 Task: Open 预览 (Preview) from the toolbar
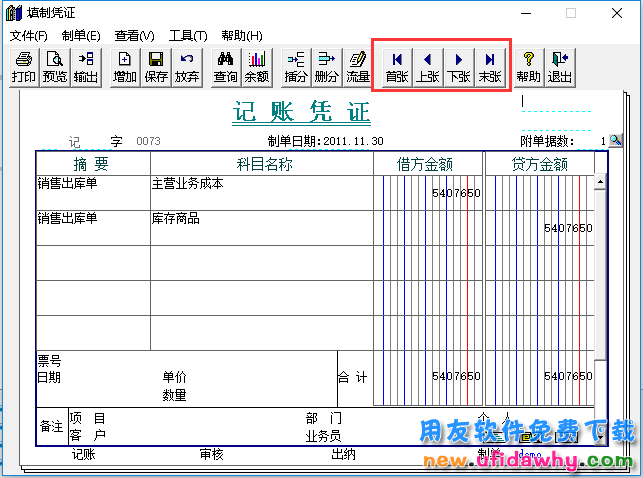[x=55, y=67]
